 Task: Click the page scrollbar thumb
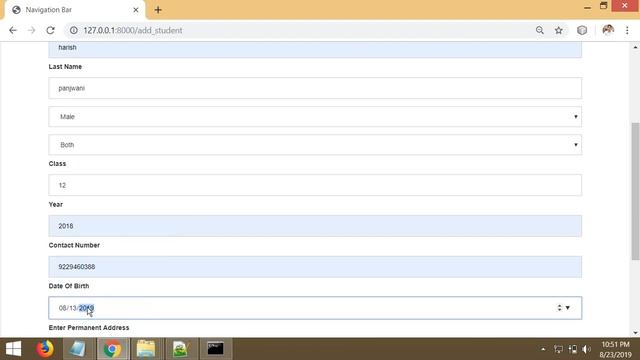pos(635,191)
